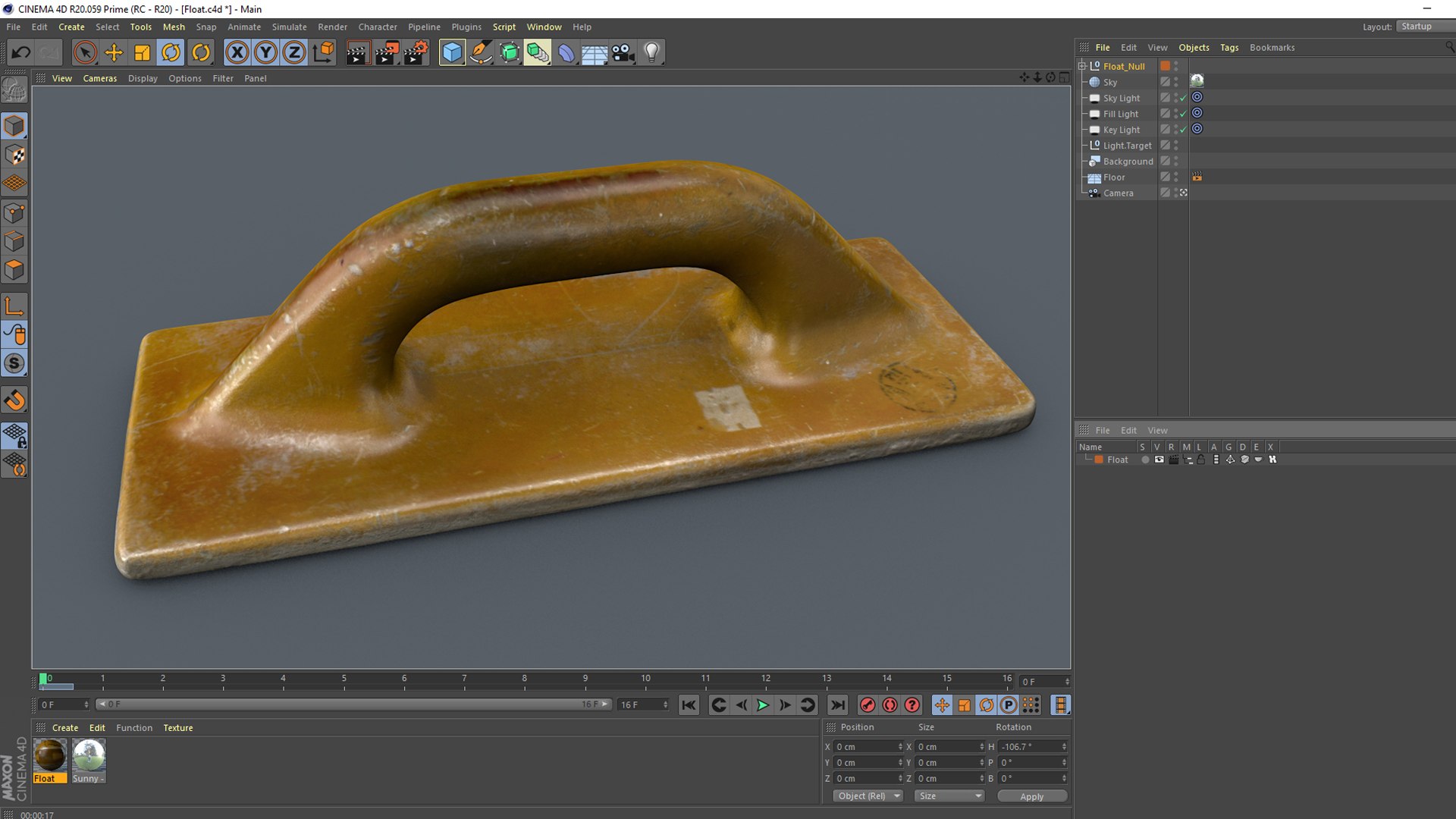Toggle Fill Light enable checkmark
This screenshot has width=1456, height=819.
pos(1183,114)
